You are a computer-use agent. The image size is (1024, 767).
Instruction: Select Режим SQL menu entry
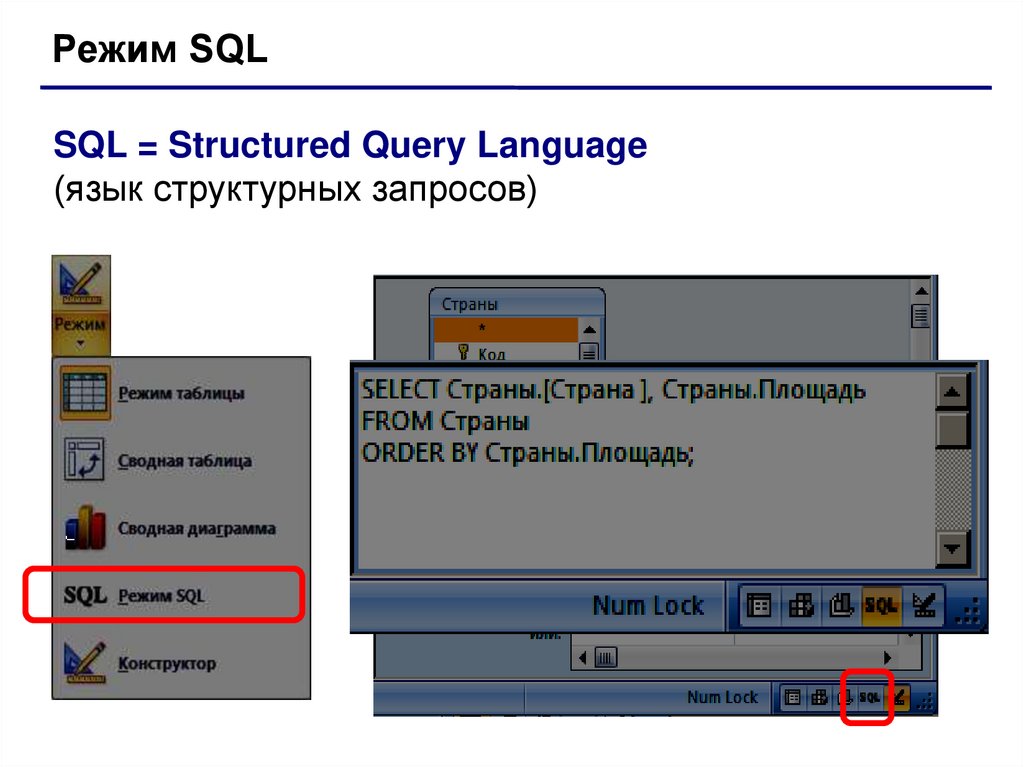pos(163,595)
